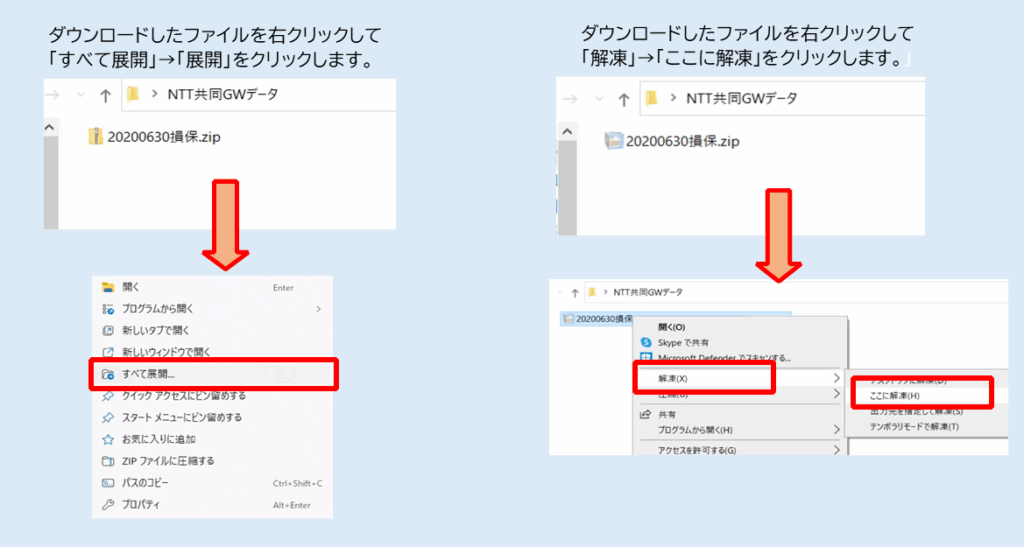Click the ZIP ファイルに圧縮する icon
This screenshot has height=547, width=1024.
108,462
